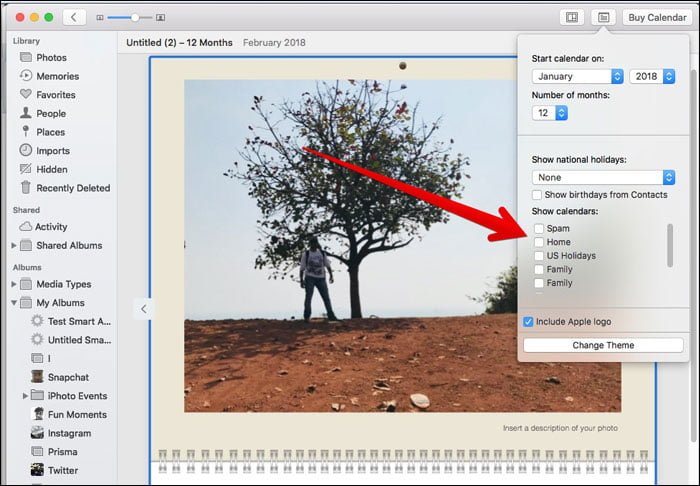Click the calendar settings toolbar icon

pyautogui.click(x=603, y=17)
